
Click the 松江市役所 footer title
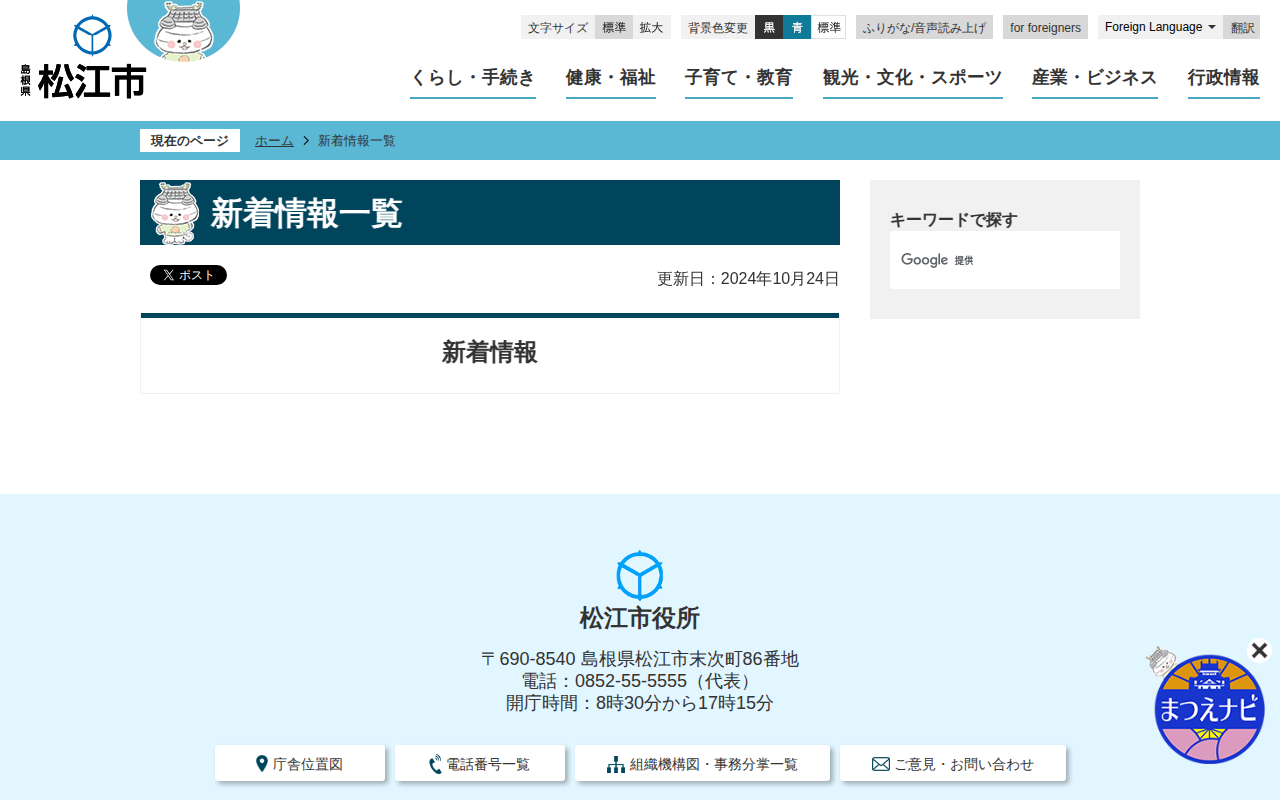tap(640, 618)
